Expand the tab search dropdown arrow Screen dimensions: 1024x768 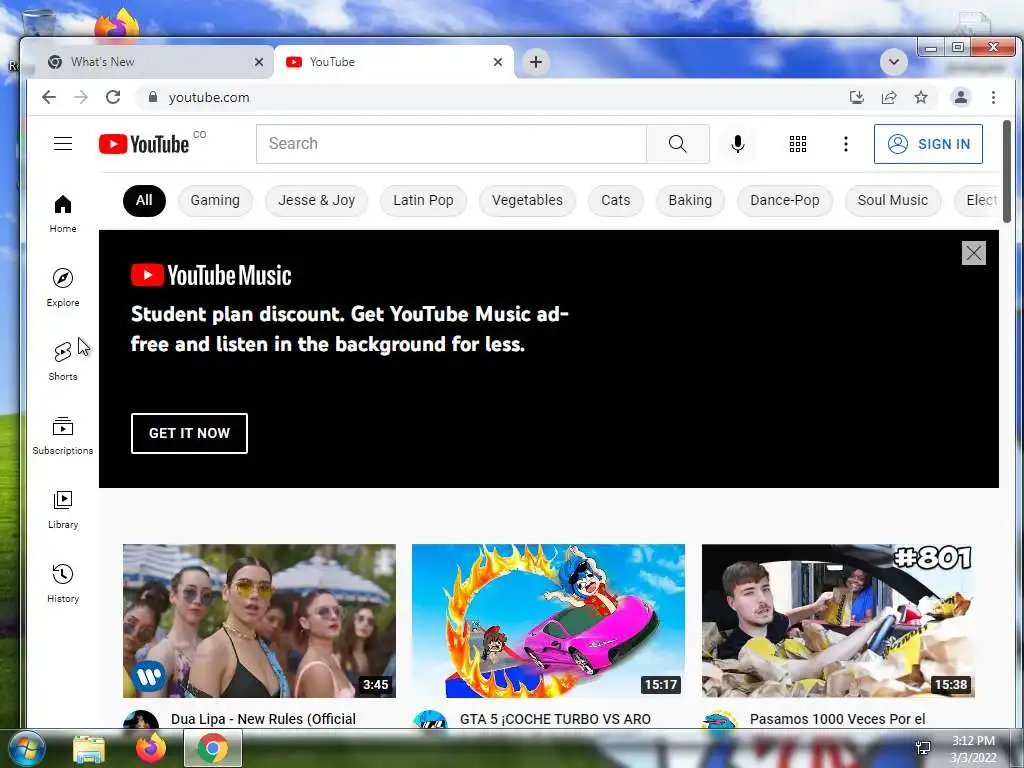[x=894, y=62]
